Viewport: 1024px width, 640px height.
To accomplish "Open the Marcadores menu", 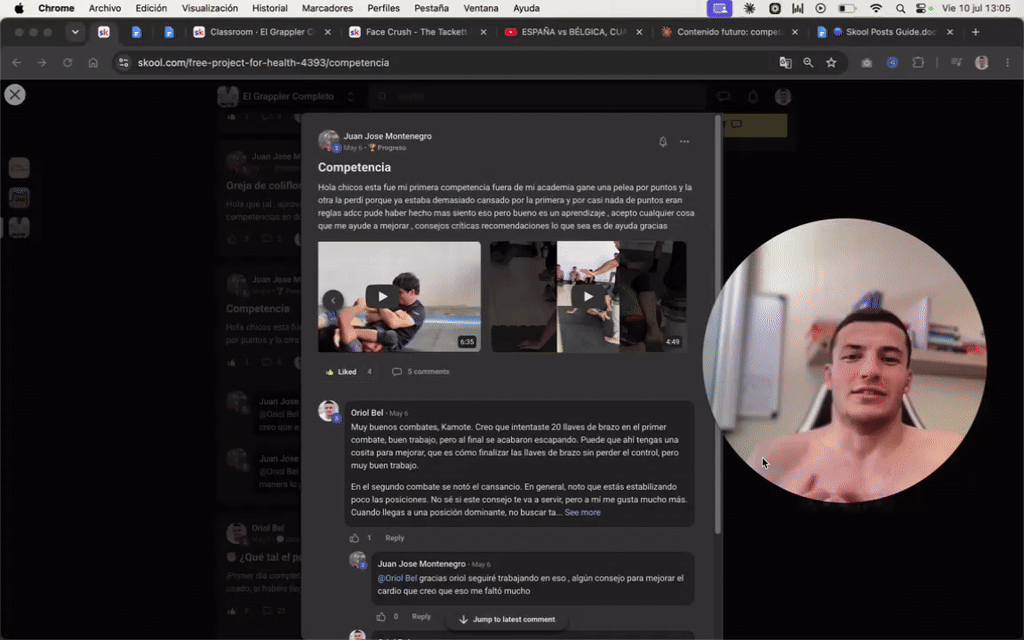I will [327, 8].
